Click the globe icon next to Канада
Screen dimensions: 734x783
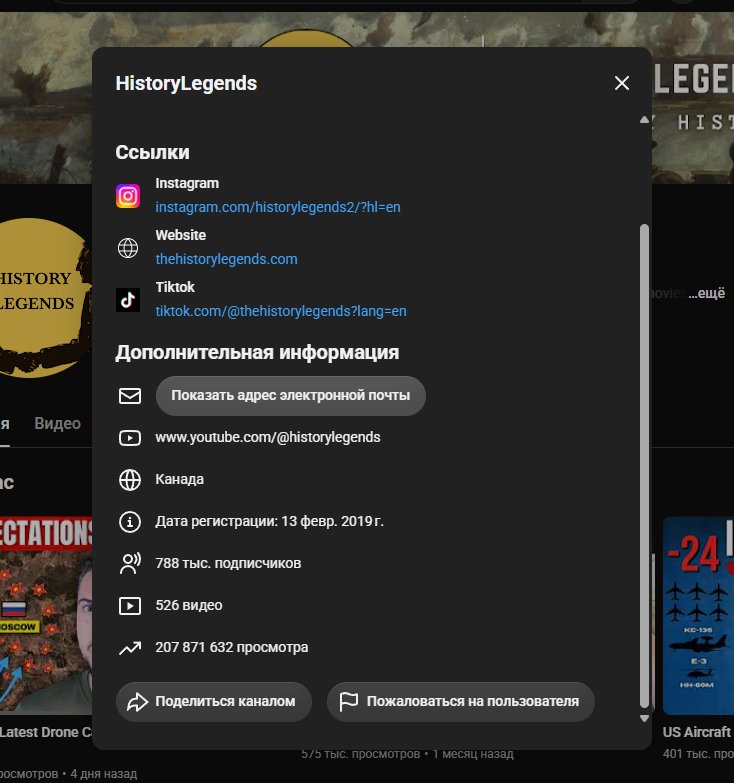(x=130, y=480)
